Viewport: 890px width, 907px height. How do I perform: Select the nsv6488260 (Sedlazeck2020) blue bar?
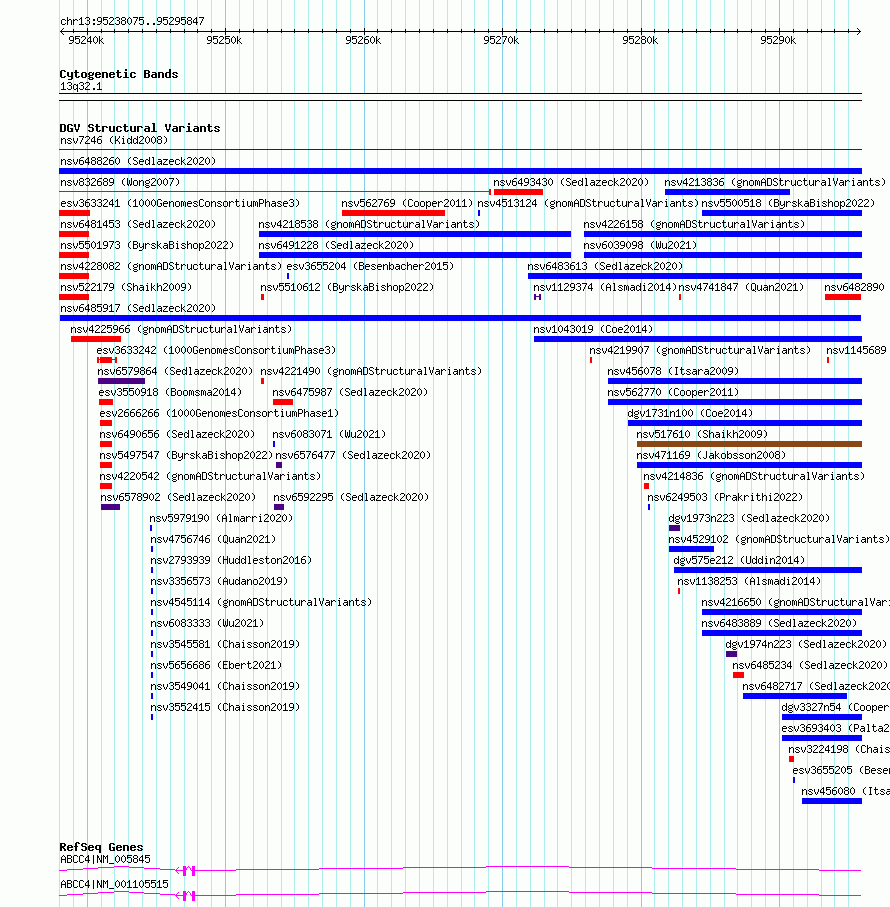pos(460,171)
